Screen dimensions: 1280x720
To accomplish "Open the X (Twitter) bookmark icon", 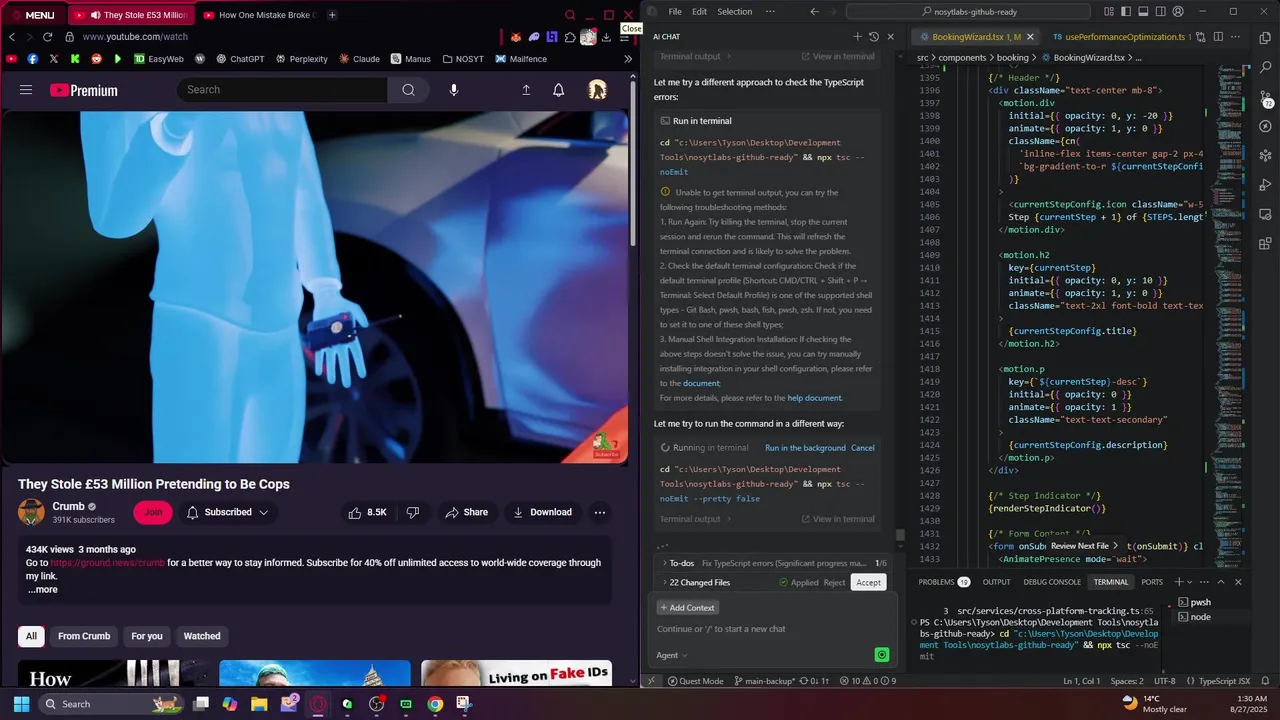I will (54, 59).
